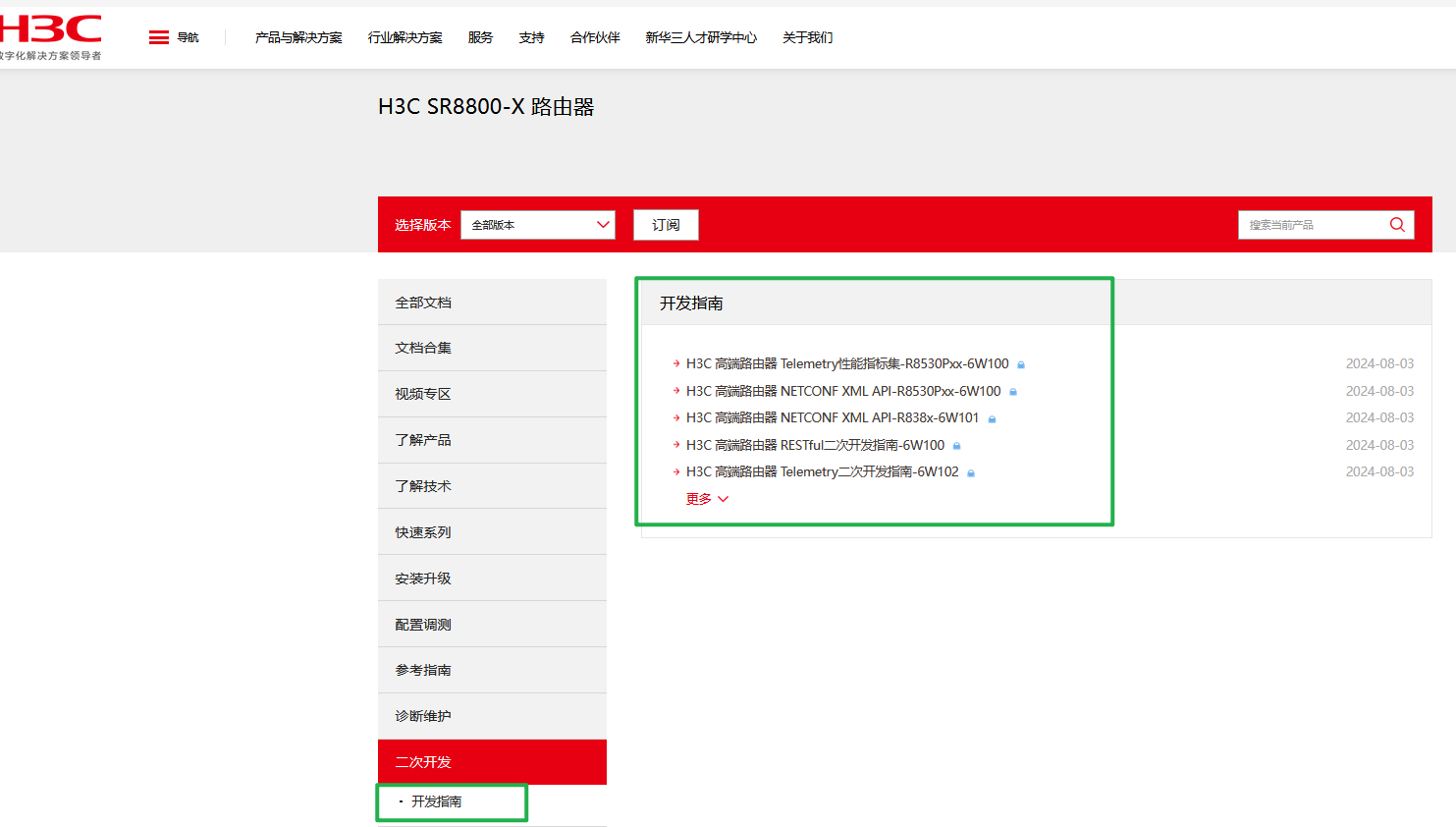1456x827 pixels.
Task: Click the 开发指南 section heading
Action: pyautogui.click(x=691, y=303)
